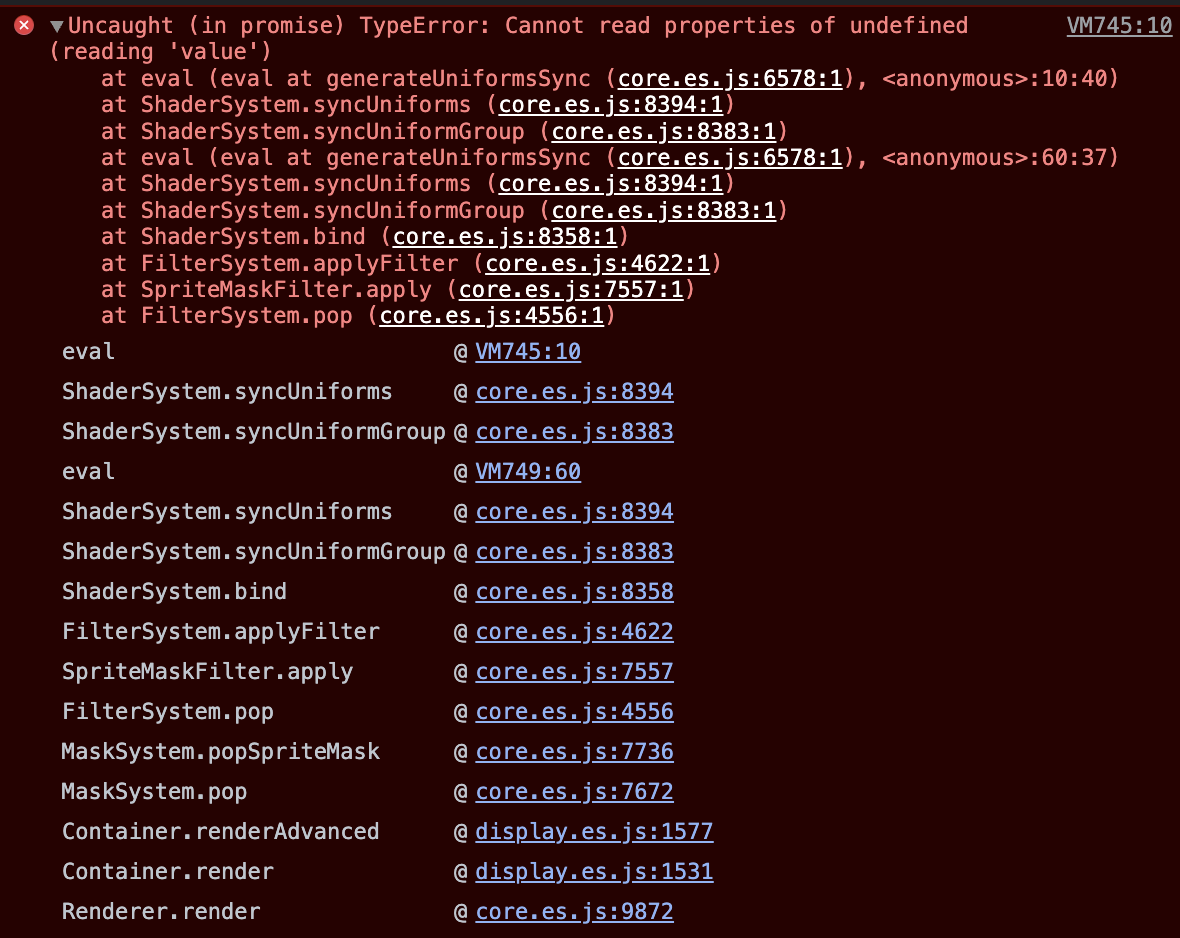Open core.es.js:7557:1 SpriteMaskFilter.apply link

pos(571,289)
